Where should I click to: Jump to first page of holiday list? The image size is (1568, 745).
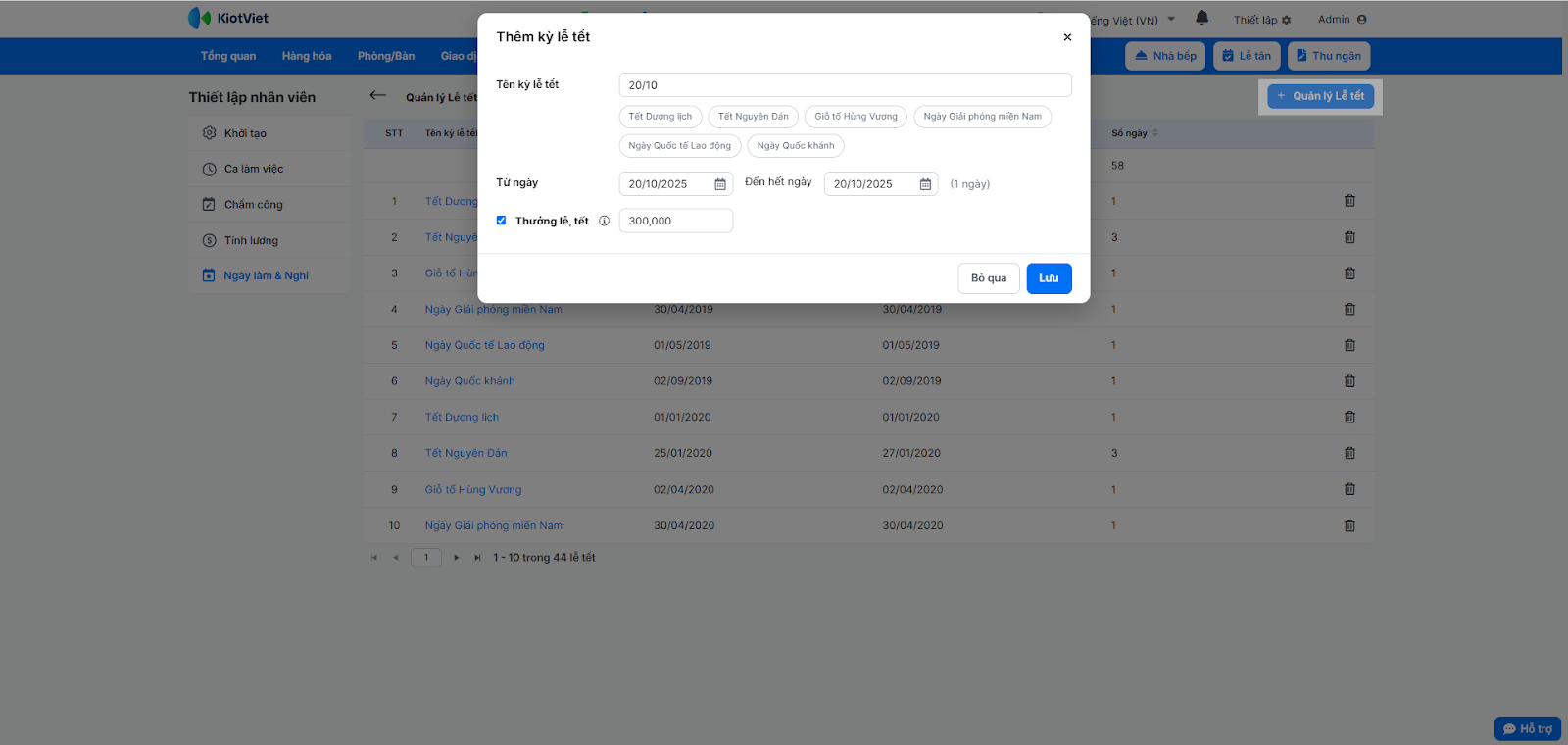373,558
